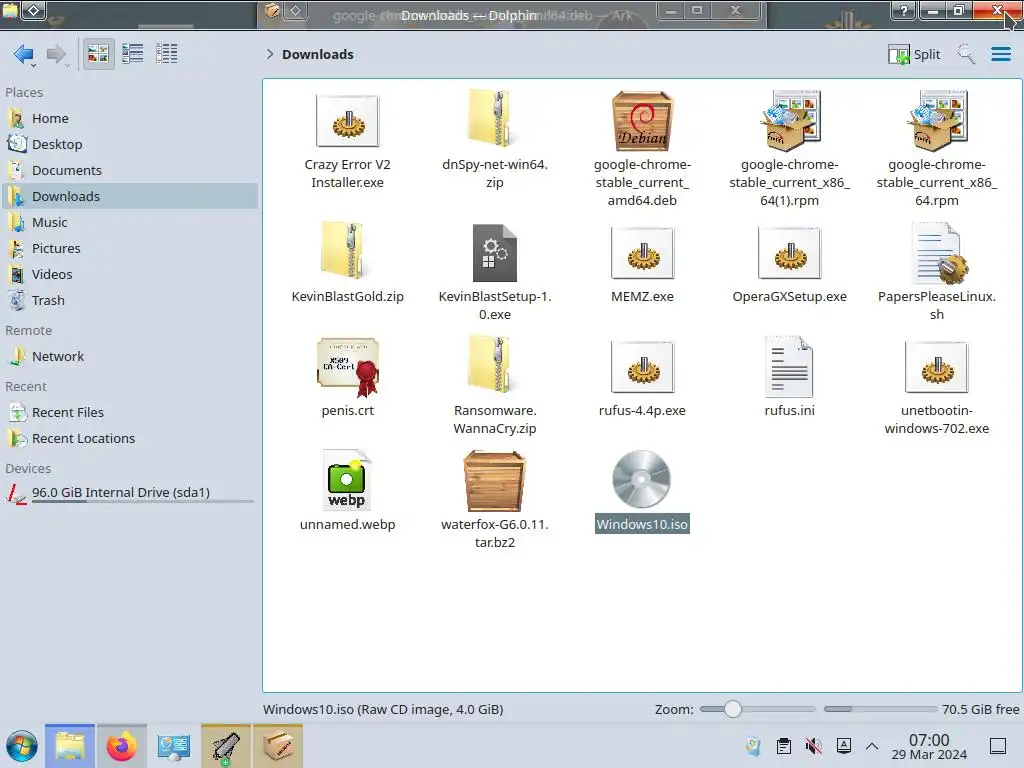The width and height of the screenshot is (1024, 768).
Task: Select unetbootin-windows-702.exe icon
Action: pos(936,367)
